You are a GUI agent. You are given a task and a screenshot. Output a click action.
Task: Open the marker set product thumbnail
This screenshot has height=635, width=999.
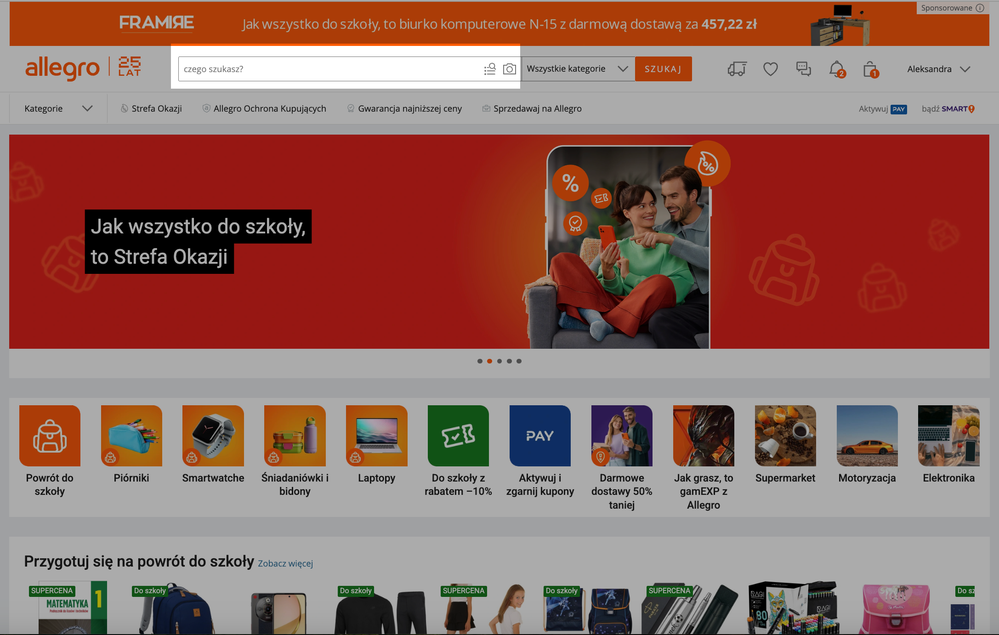click(x=793, y=607)
